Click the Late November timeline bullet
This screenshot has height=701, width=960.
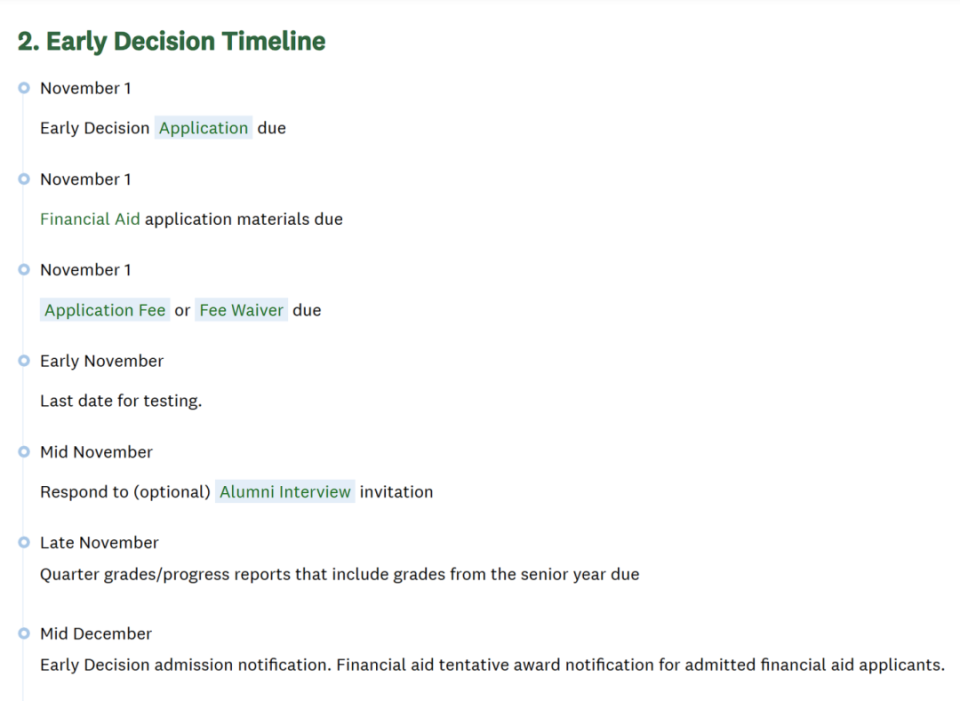[x=24, y=543]
